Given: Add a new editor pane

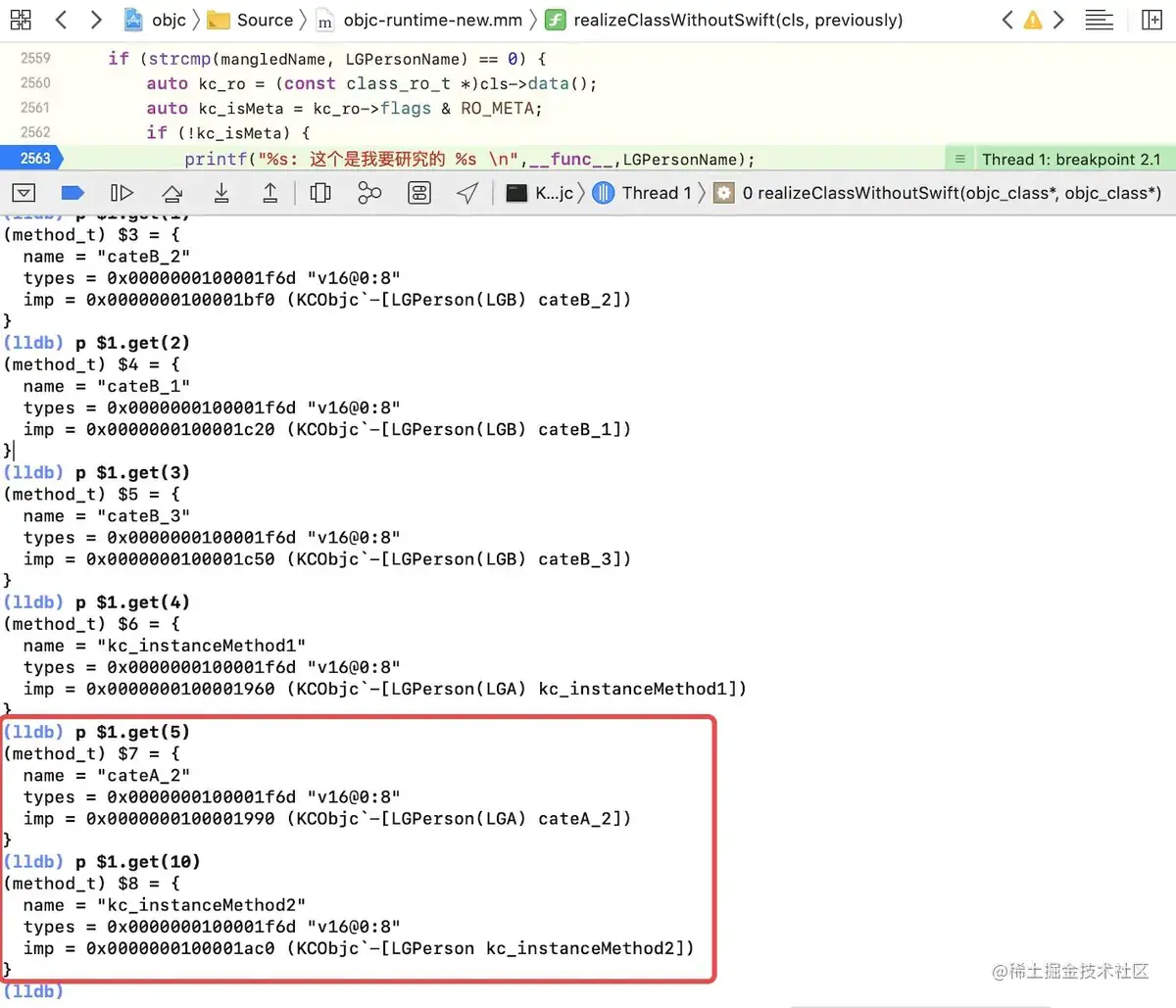Looking at the screenshot, I should pos(1152,20).
